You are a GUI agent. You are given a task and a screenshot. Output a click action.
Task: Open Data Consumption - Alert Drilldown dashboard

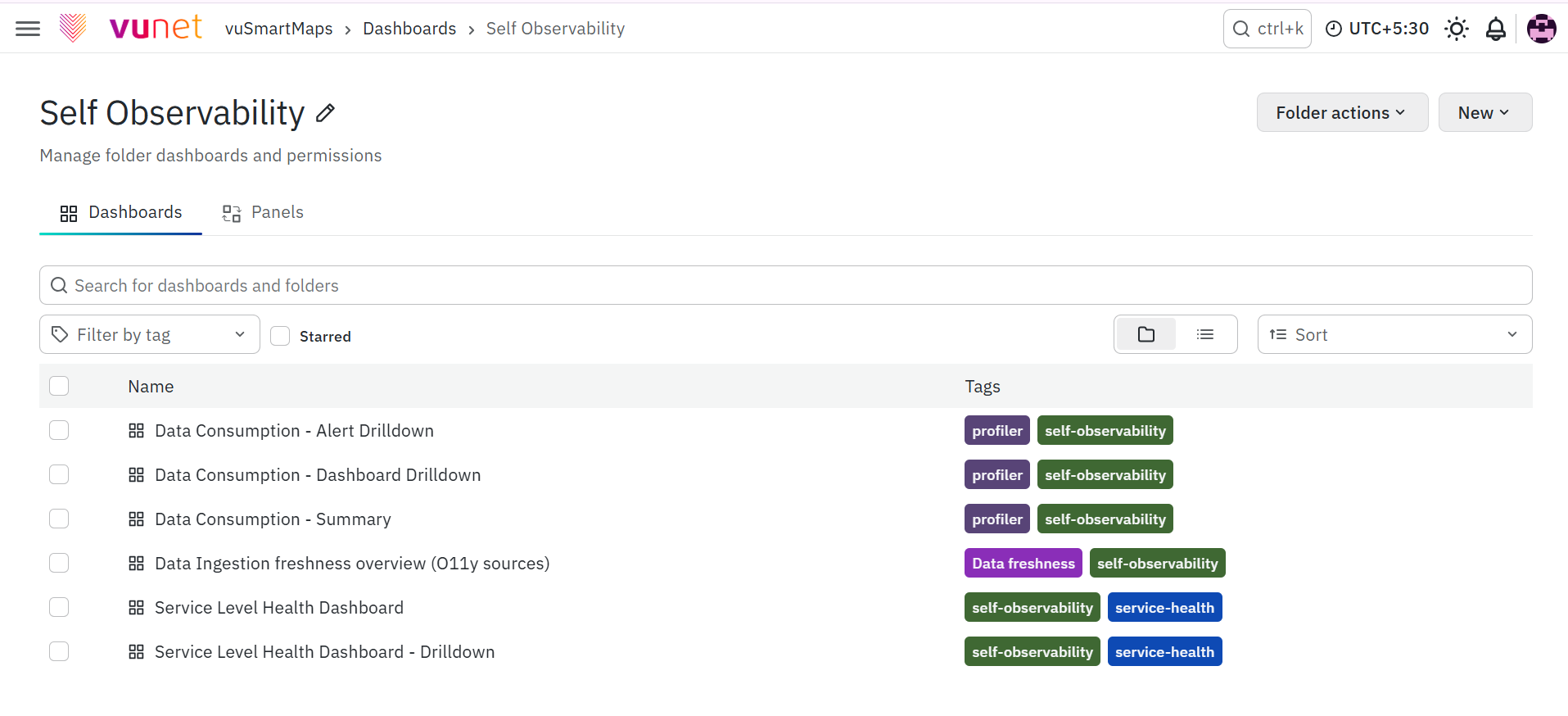click(294, 431)
